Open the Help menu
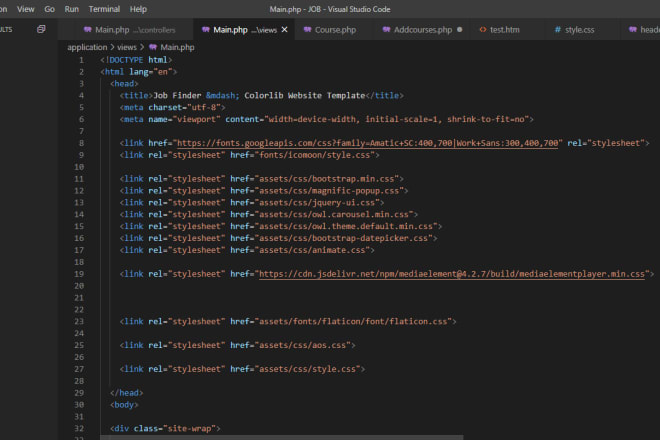 tap(137, 8)
